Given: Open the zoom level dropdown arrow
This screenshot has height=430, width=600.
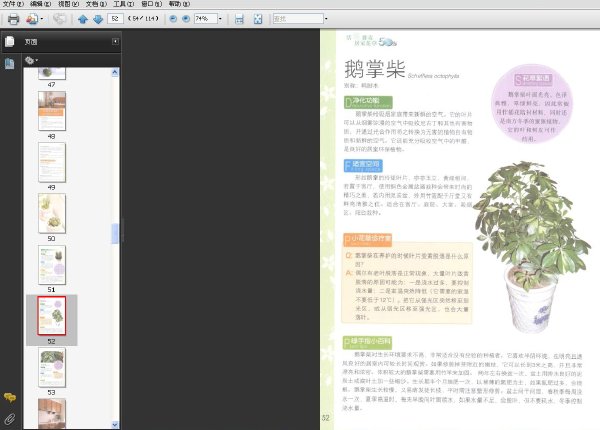Looking at the screenshot, I should pos(220,18).
